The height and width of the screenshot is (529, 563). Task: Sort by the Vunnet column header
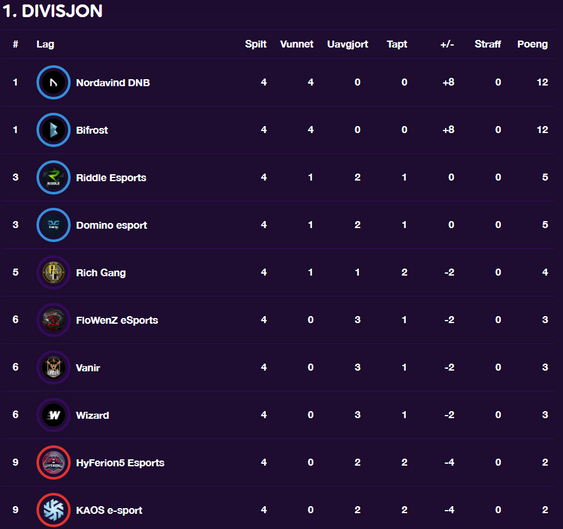[x=297, y=44]
